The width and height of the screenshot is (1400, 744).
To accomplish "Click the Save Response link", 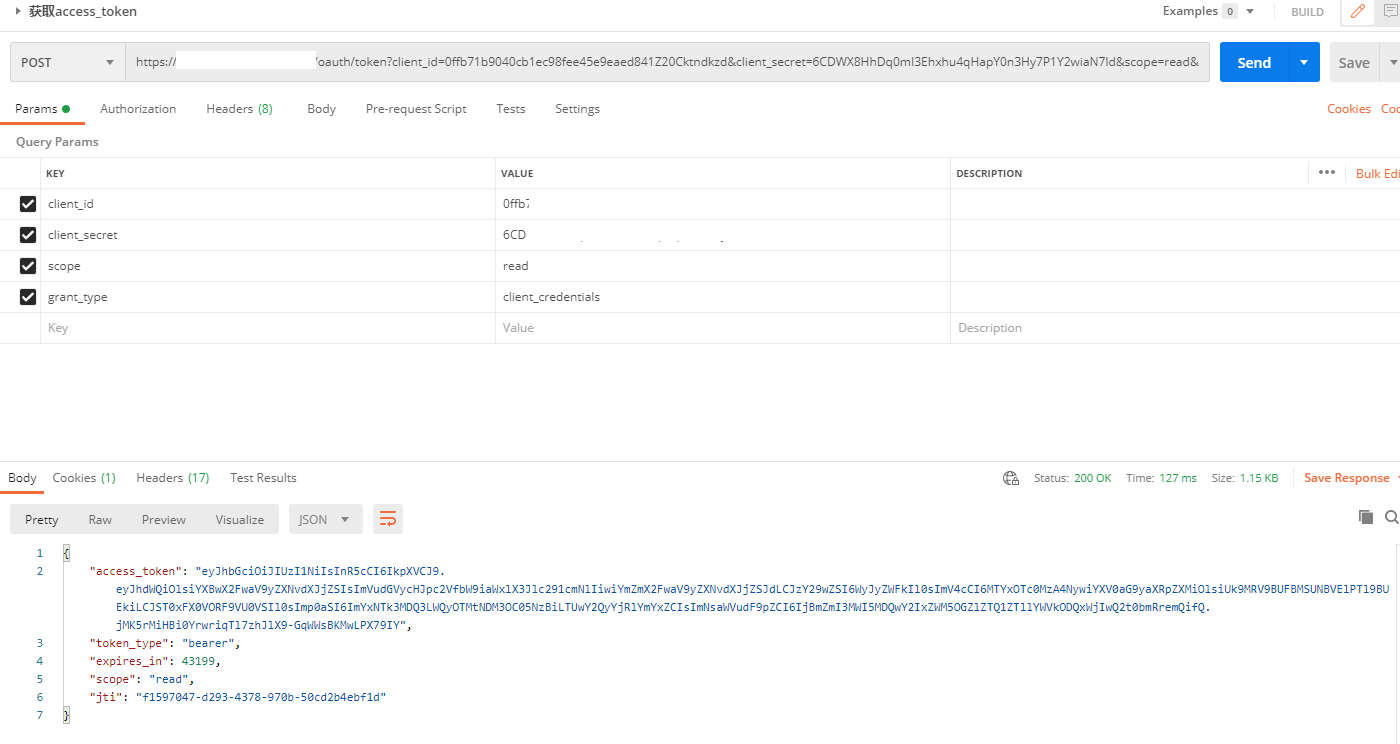I will point(1346,478).
